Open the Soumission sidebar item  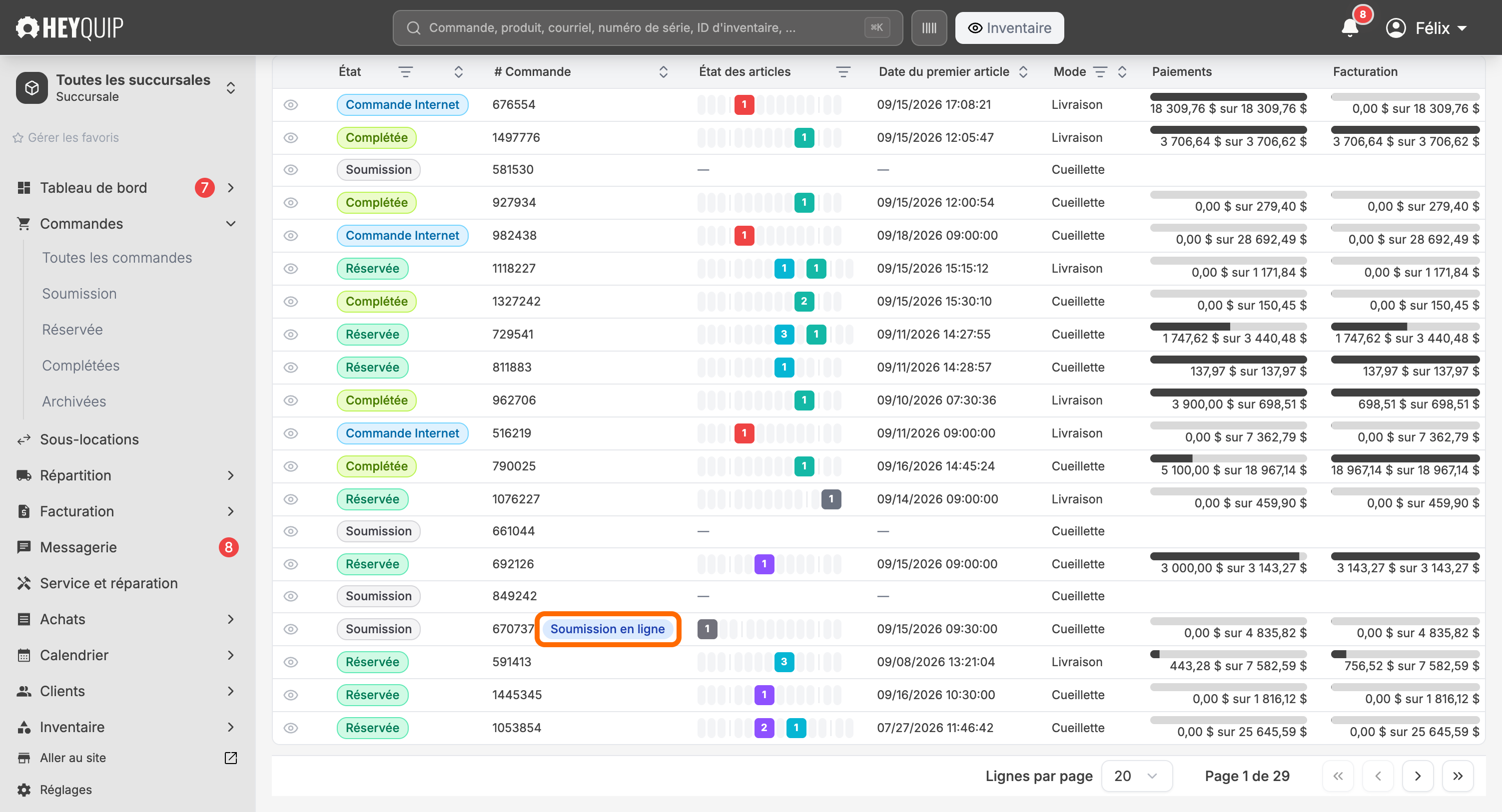[x=79, y=294]
